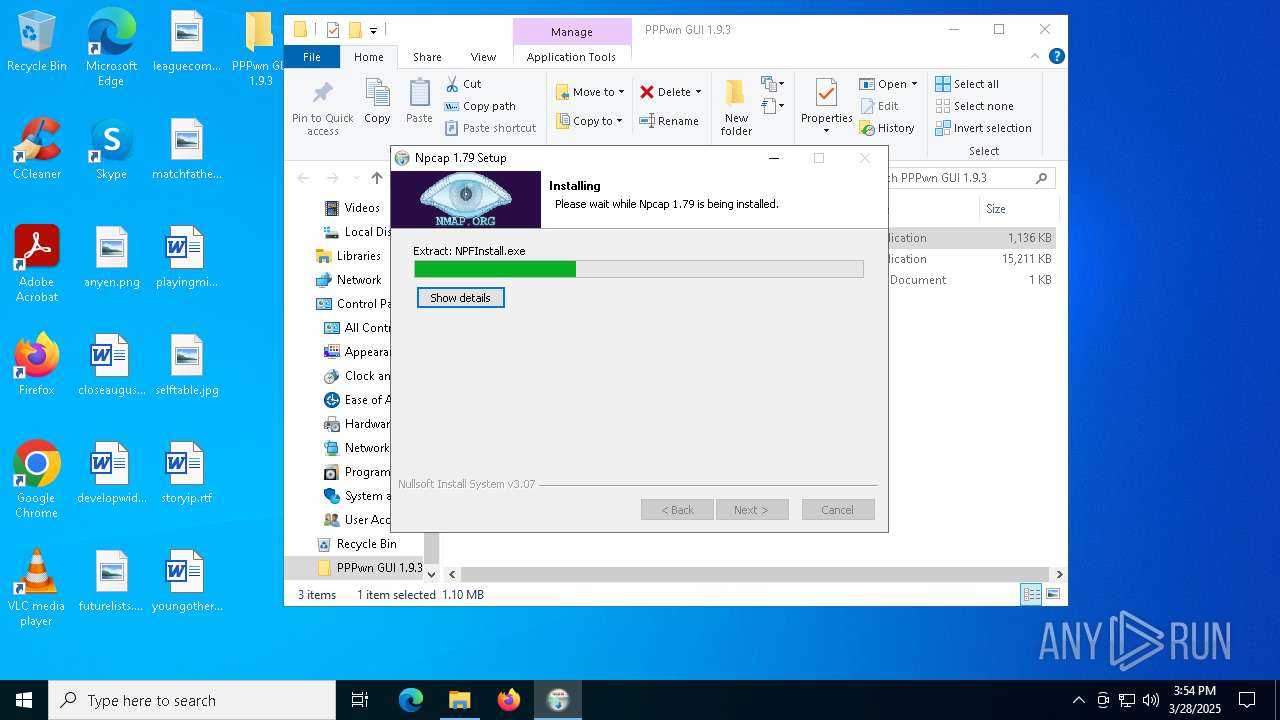The width and height of the screenshot is (1280, 720).
Task: Launch VLC media player desktop shortcut
Action: click(37, 588)
